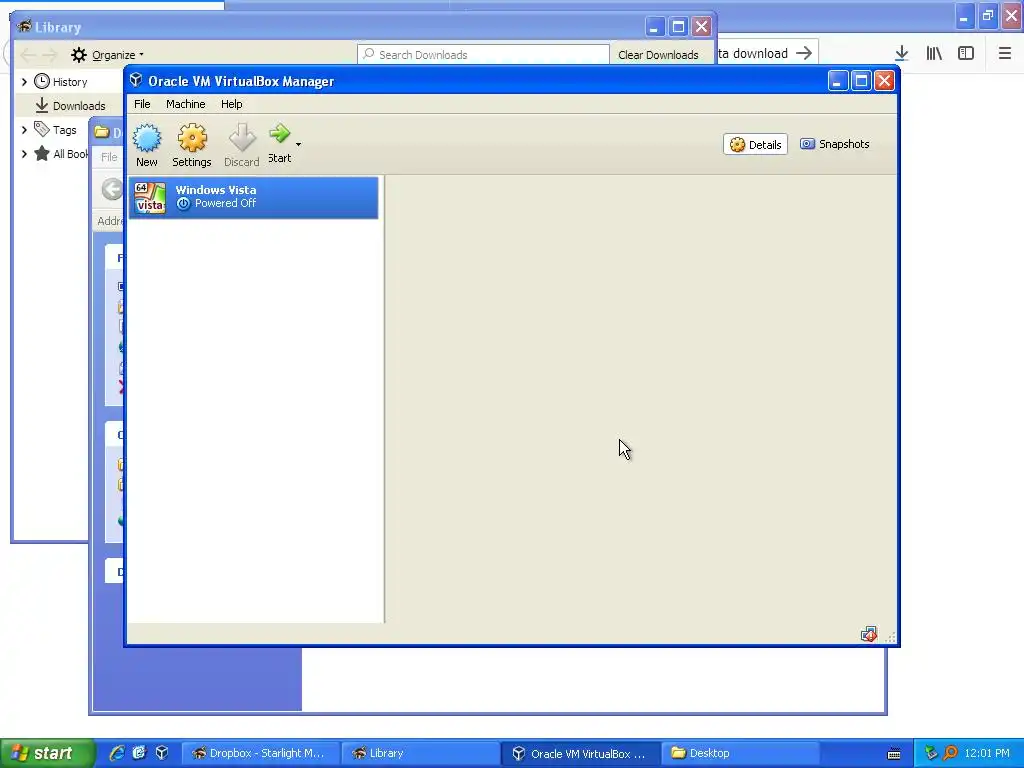Switch to Snapshots view
The width and height of the screenshot is (1024, 768).
click(835, 144)
